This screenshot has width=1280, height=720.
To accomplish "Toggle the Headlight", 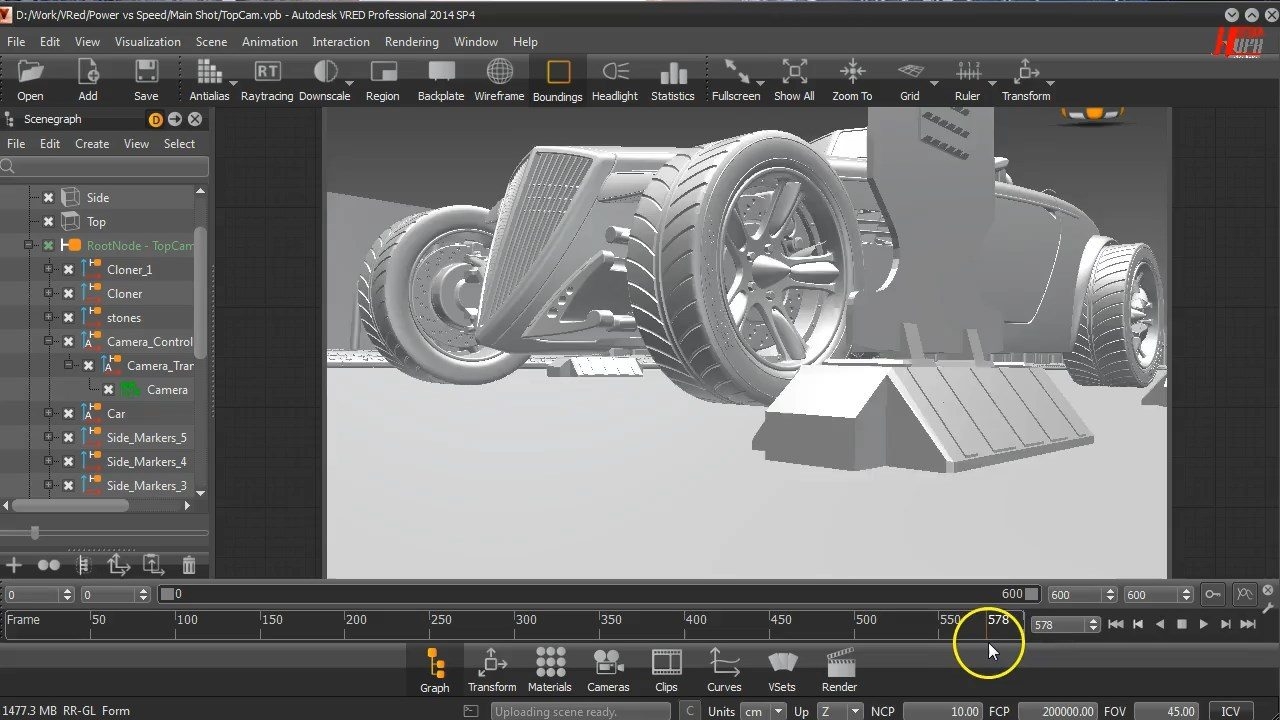I will 615,72.
